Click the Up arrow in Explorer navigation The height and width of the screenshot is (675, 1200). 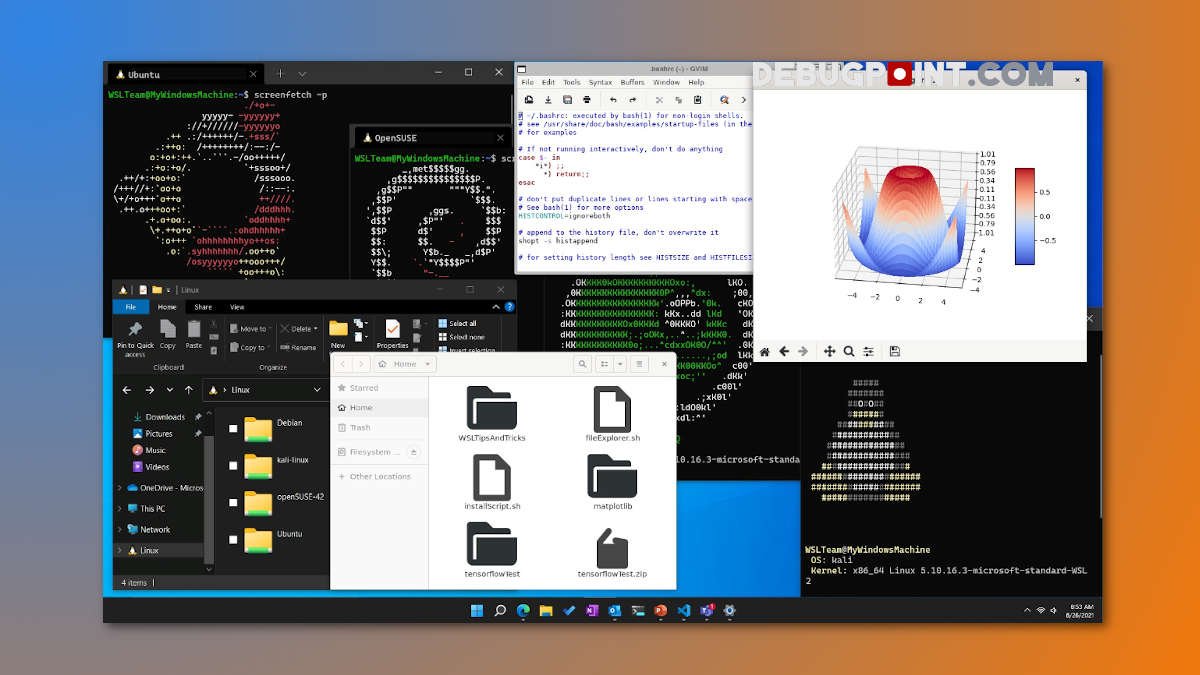pyautogui.click(x=189, y=390)
